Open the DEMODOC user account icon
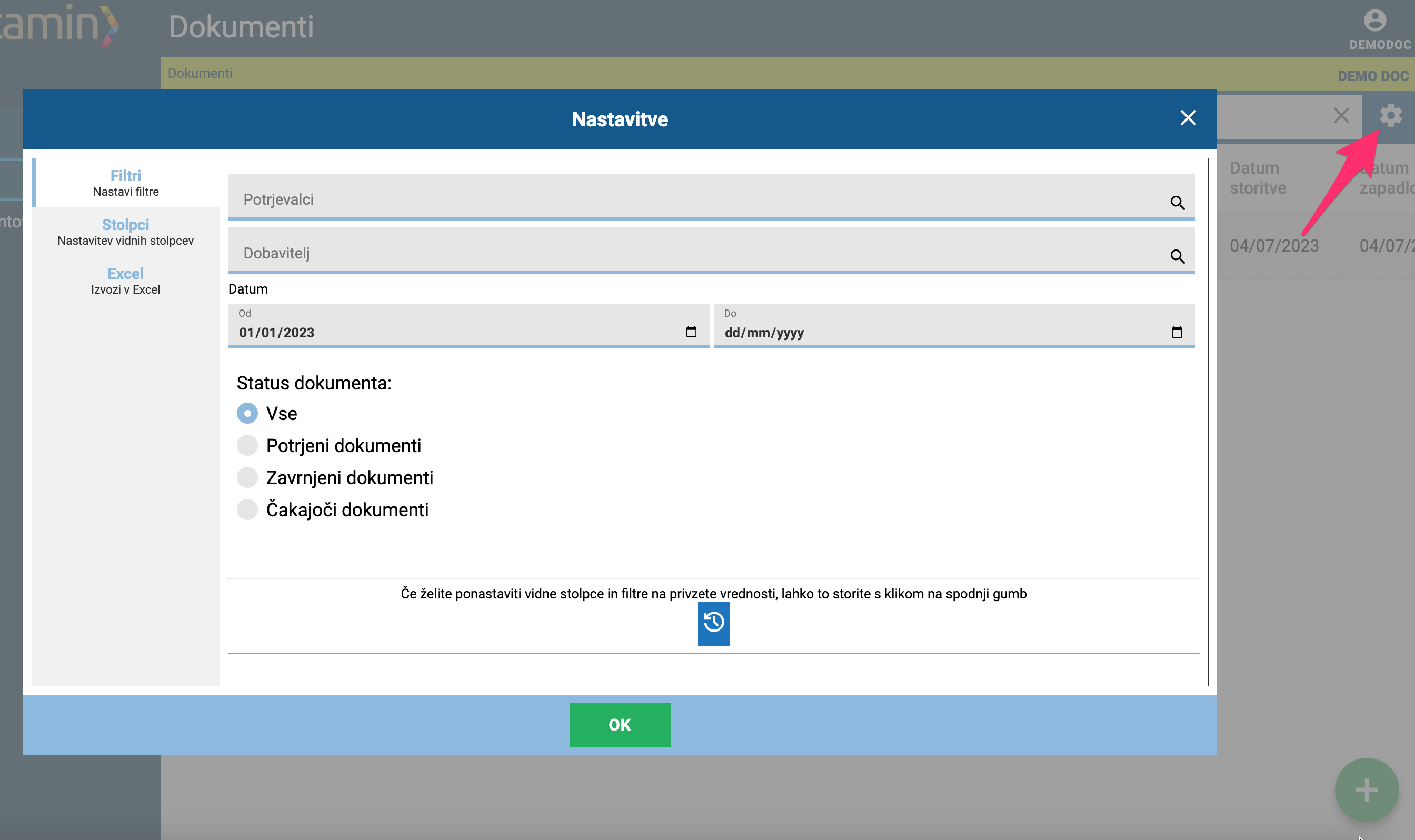1415x840 pixels. (x=1375, y=21)
